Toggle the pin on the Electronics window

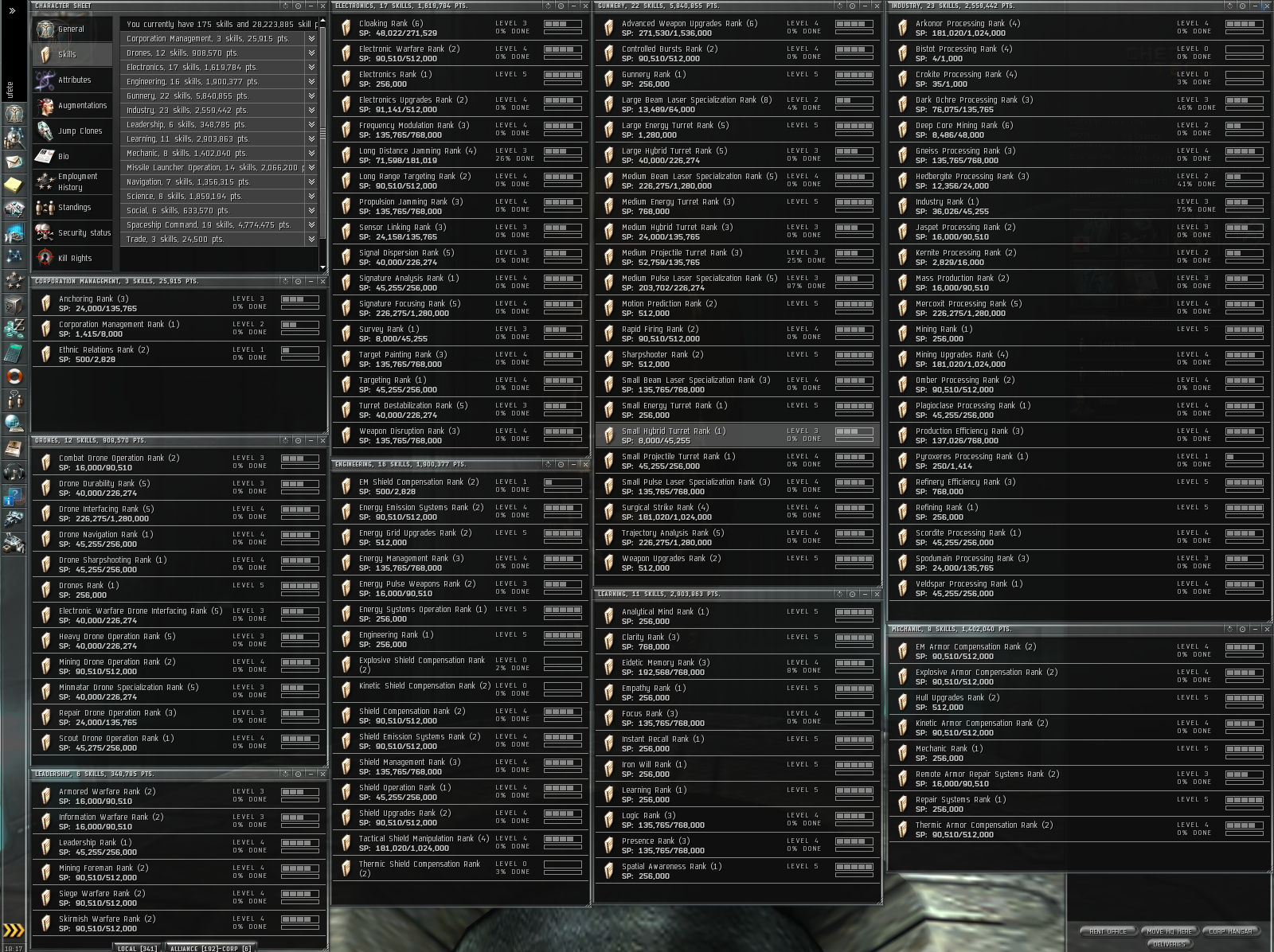pyautogui.click(x=549, y=6)
